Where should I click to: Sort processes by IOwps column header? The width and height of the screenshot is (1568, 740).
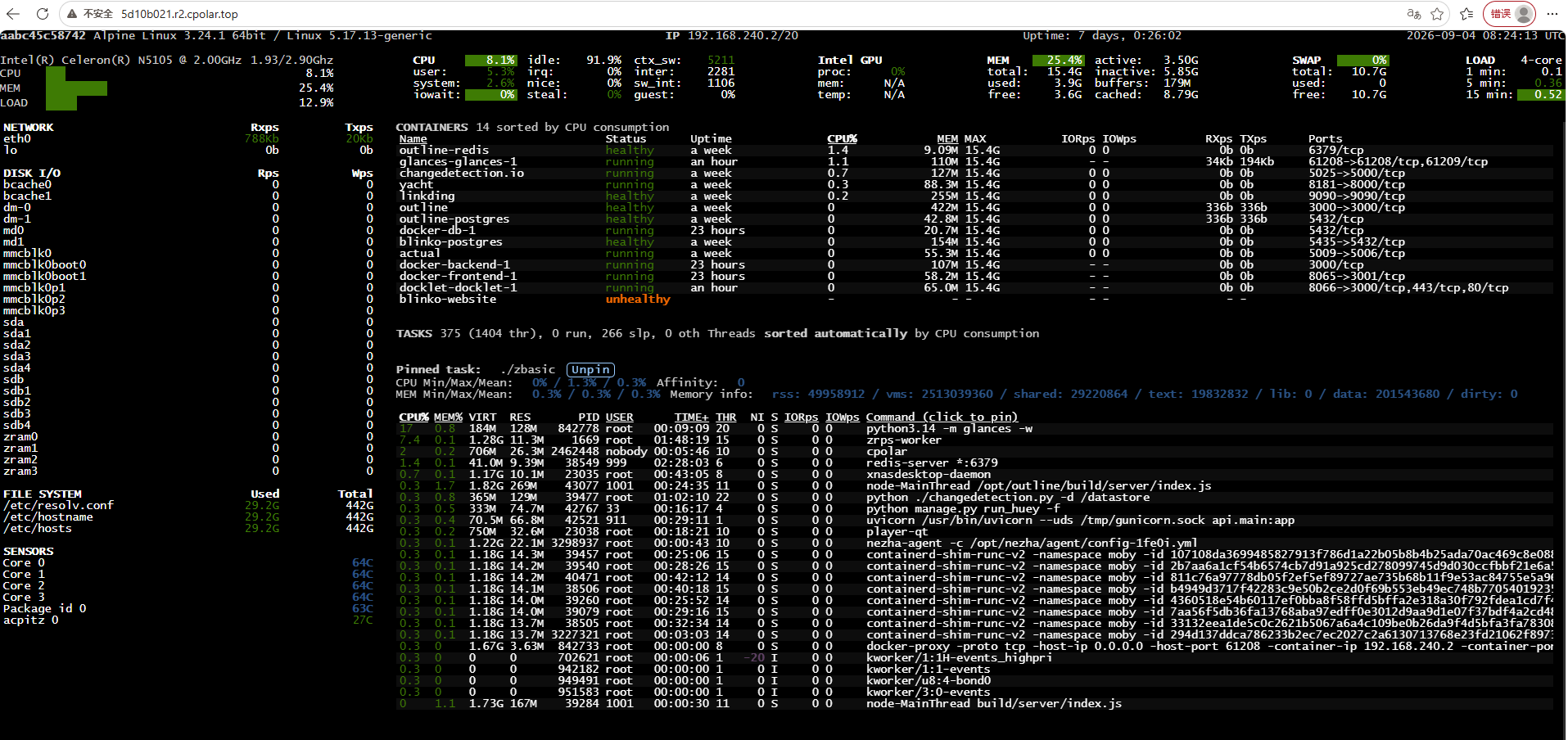842,417
